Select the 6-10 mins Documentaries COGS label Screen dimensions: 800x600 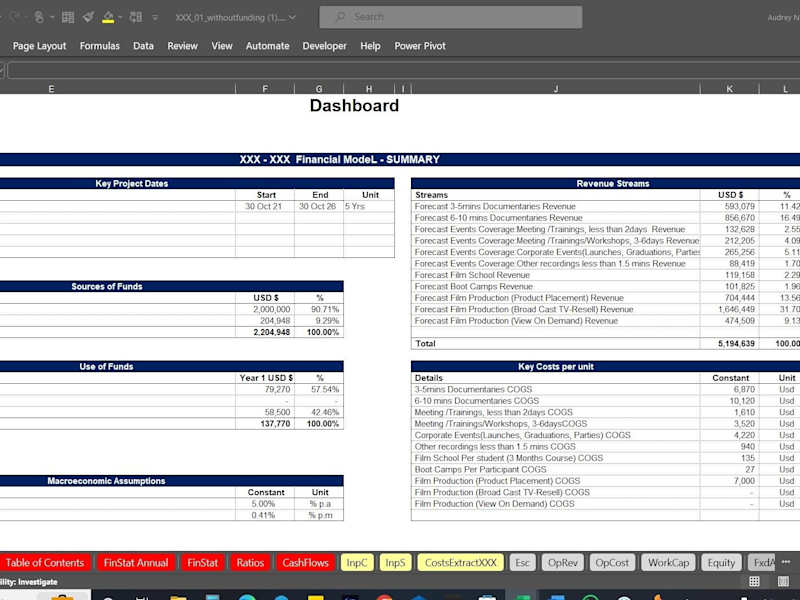(477, 401)
